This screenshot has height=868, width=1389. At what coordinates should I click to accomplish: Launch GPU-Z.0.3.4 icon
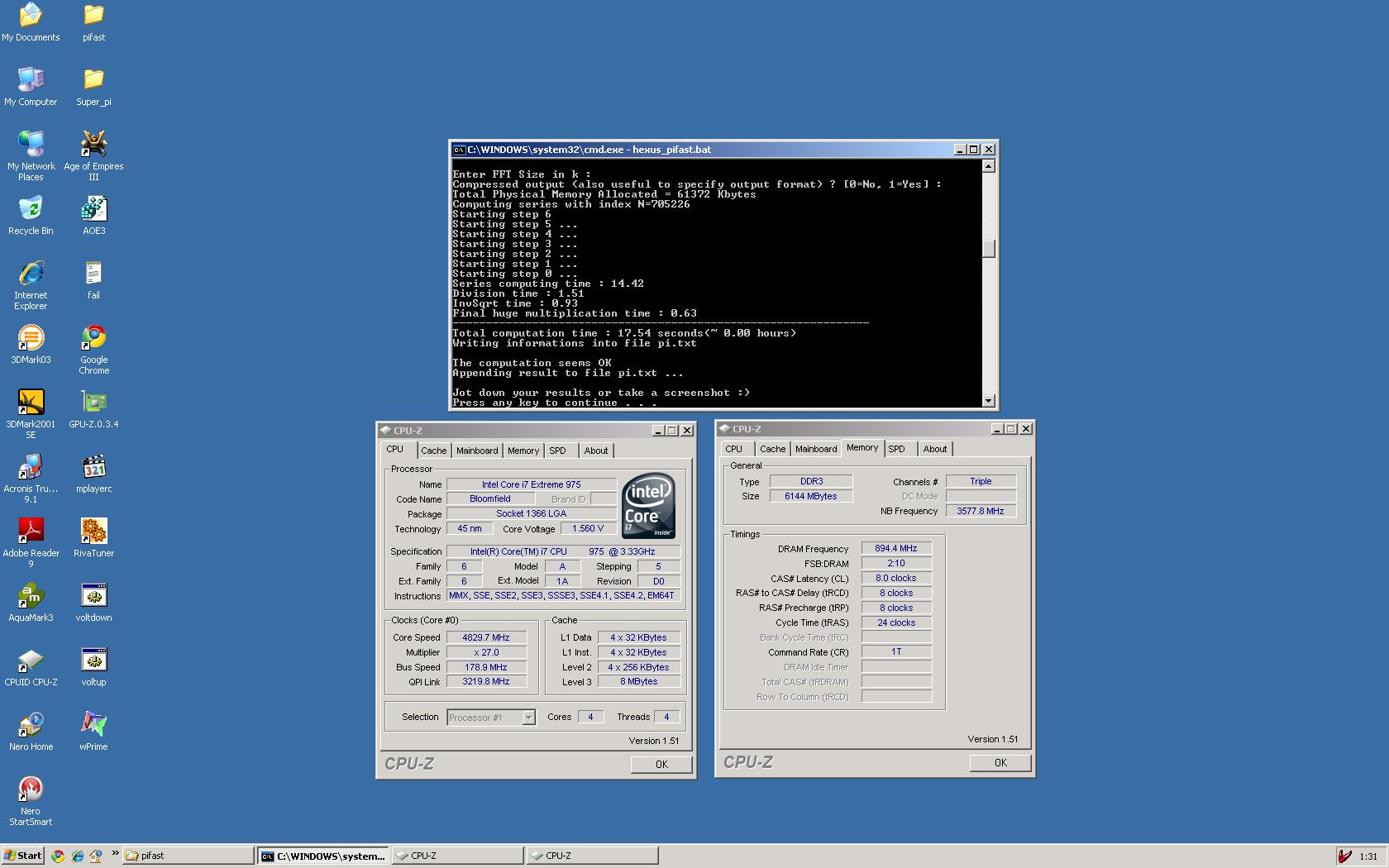coord(93,408)
